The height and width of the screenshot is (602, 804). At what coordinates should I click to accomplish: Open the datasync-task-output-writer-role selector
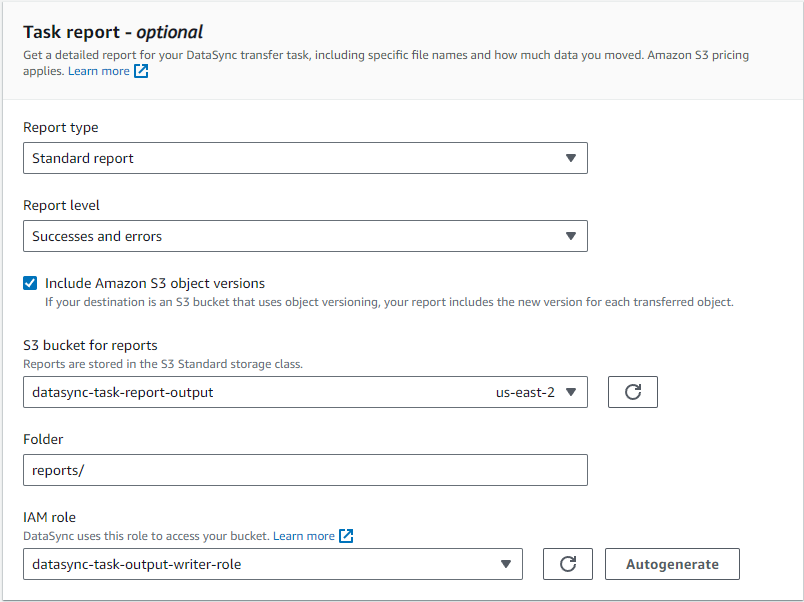point(270,564)
